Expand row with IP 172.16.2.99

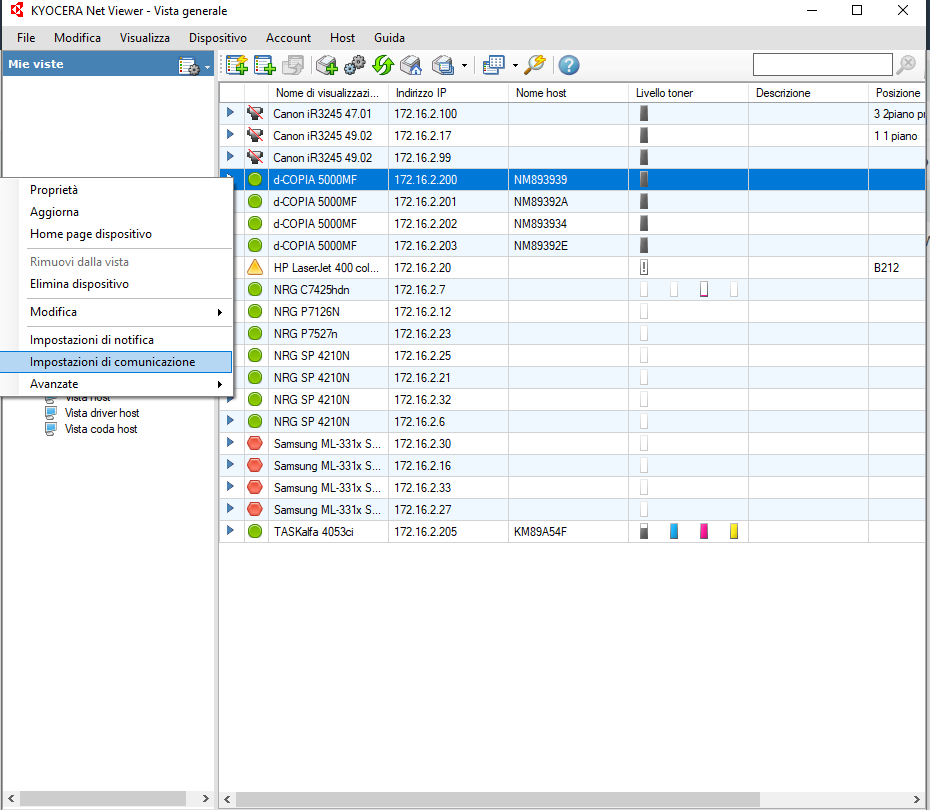pyautogui.click(x=230, y=157)
